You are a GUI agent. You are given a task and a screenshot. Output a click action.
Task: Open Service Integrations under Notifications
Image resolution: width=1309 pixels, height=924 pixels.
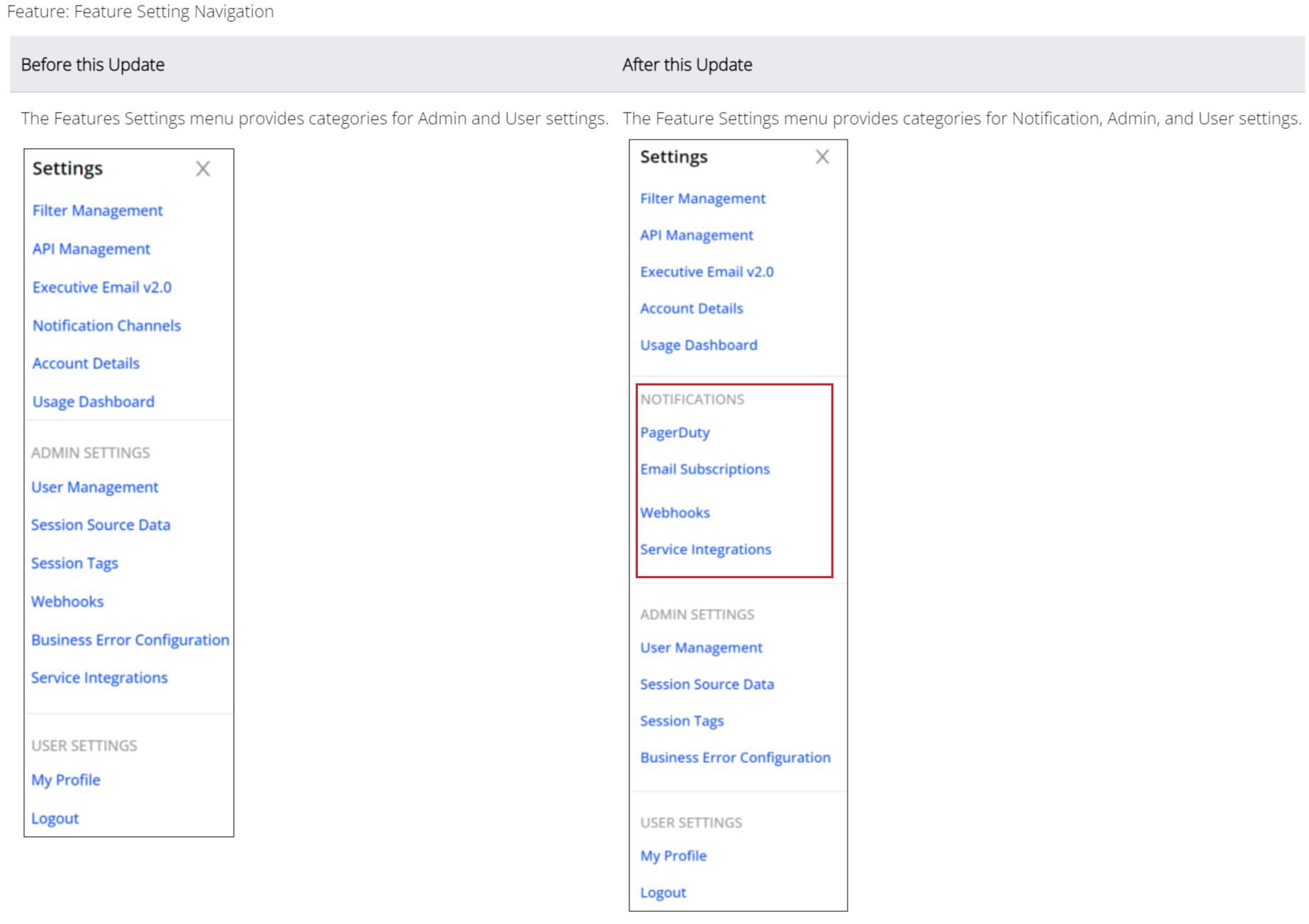point(705,549)
